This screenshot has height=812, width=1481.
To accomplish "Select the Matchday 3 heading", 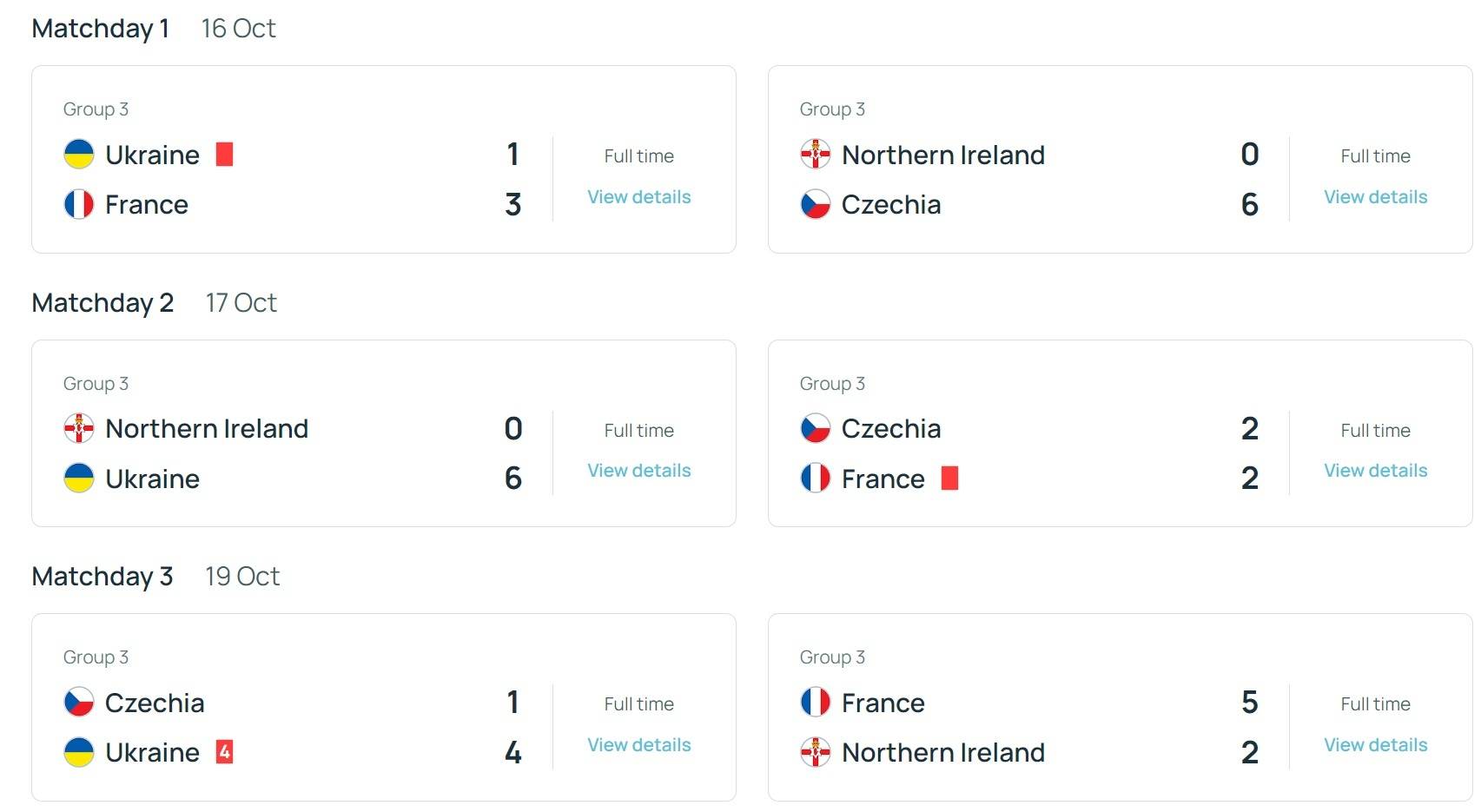I will tap(102, 577).
